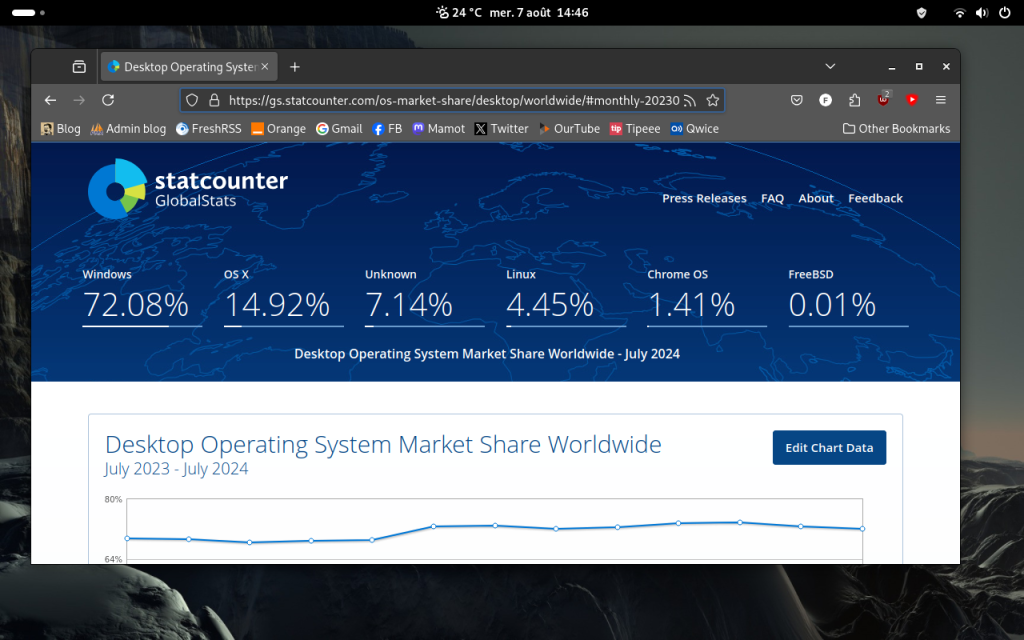Maximize the Firefox window

pos(919,67)
